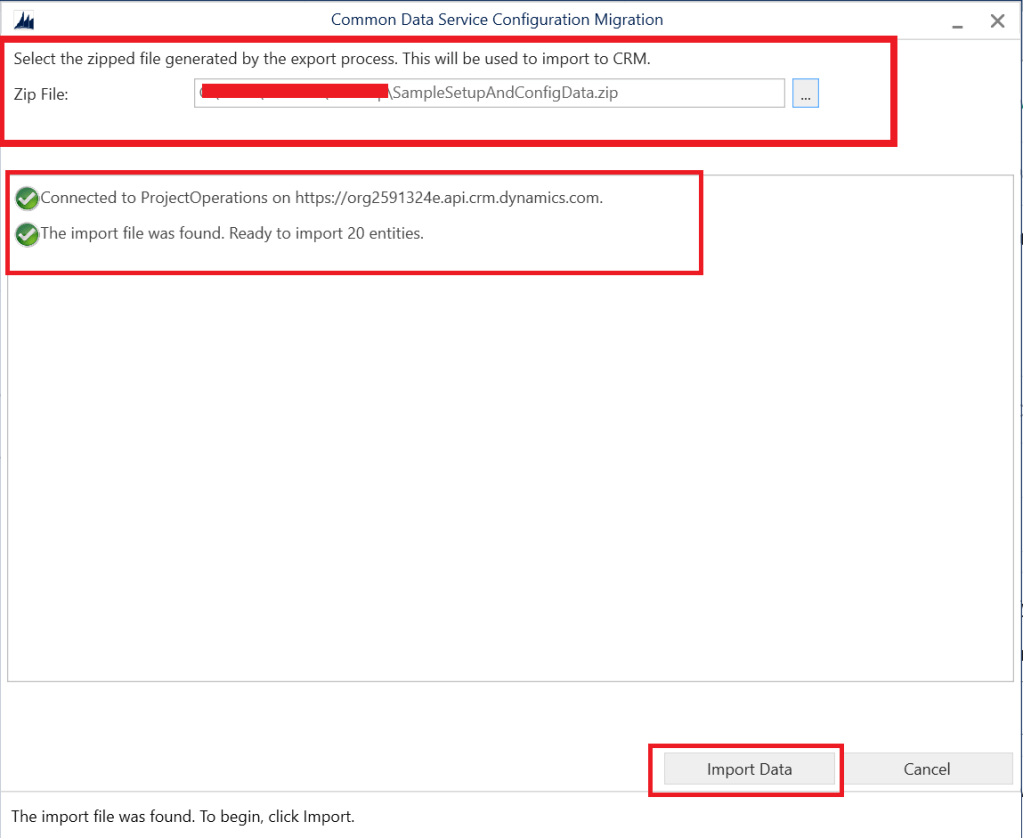Open file browser using the ellipsis button
1023x838 pixels.
click(805, 94)
